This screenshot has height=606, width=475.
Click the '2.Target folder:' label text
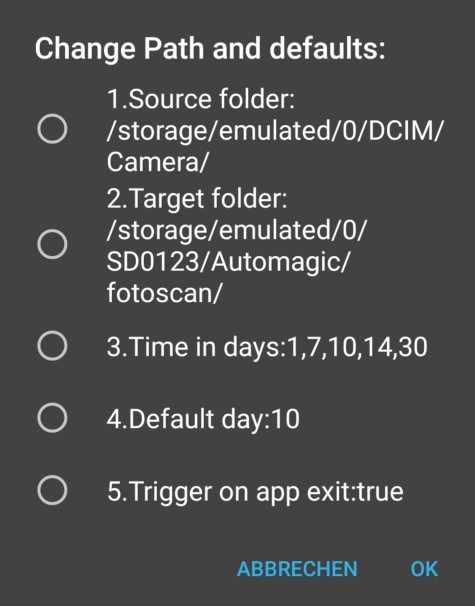[x=197, y=199]
